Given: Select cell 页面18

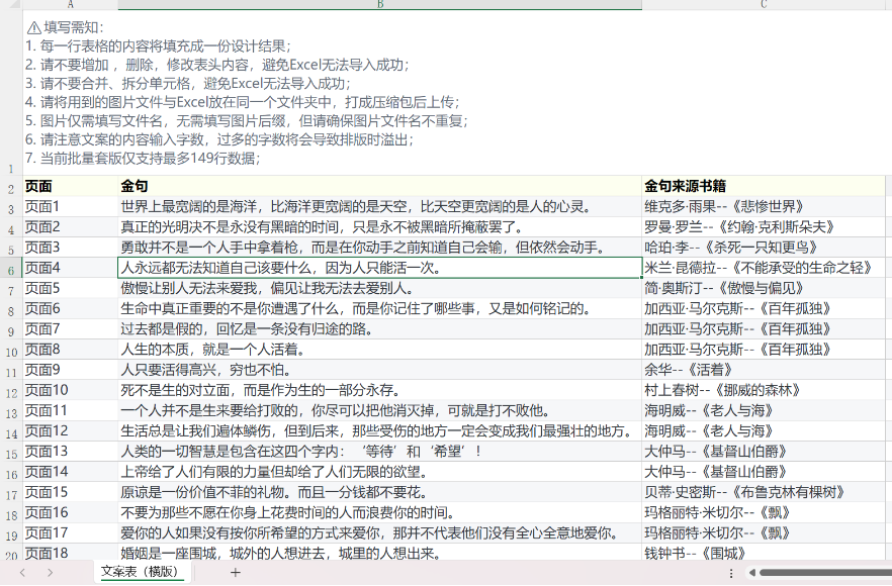Looking at the screenshot, I should [x=70, y=553].
